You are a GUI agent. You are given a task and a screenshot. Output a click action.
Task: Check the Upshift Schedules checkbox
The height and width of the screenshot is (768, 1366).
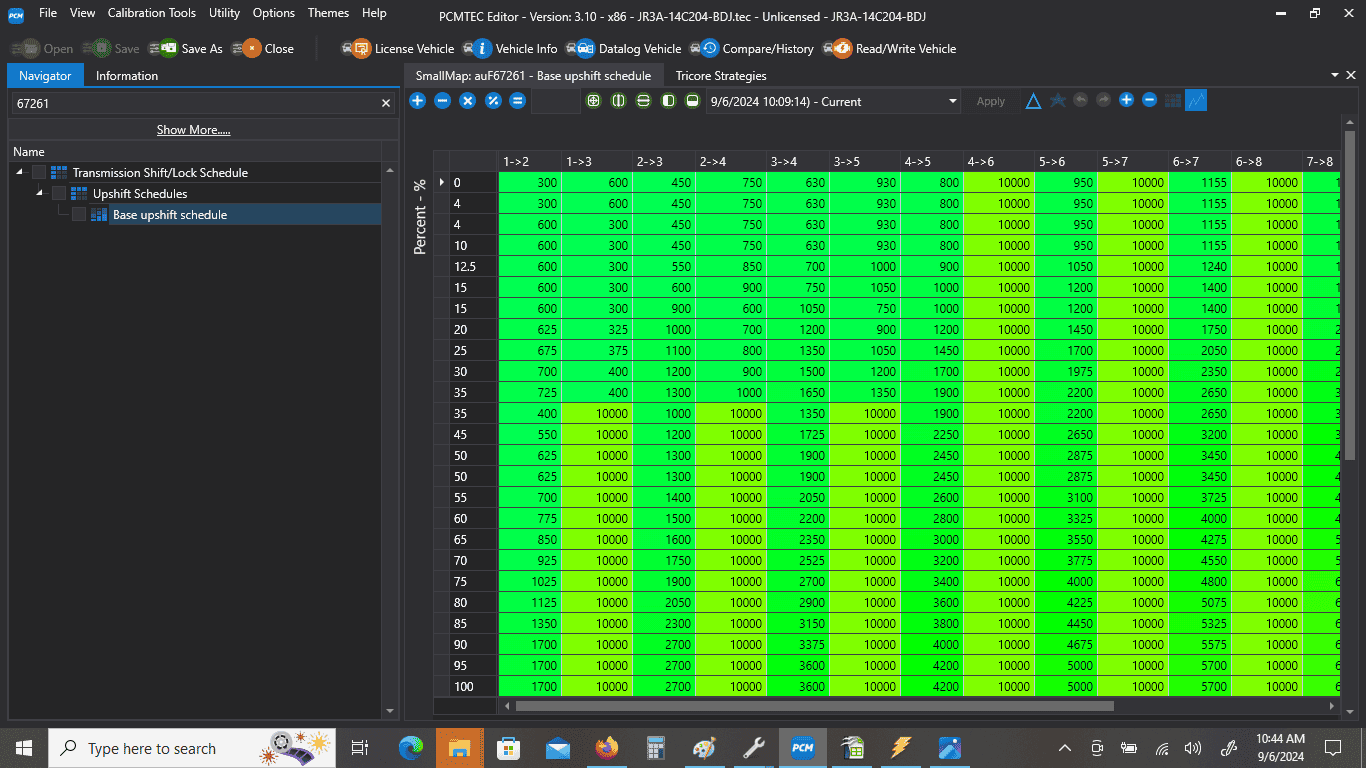[x=59, y=194]
